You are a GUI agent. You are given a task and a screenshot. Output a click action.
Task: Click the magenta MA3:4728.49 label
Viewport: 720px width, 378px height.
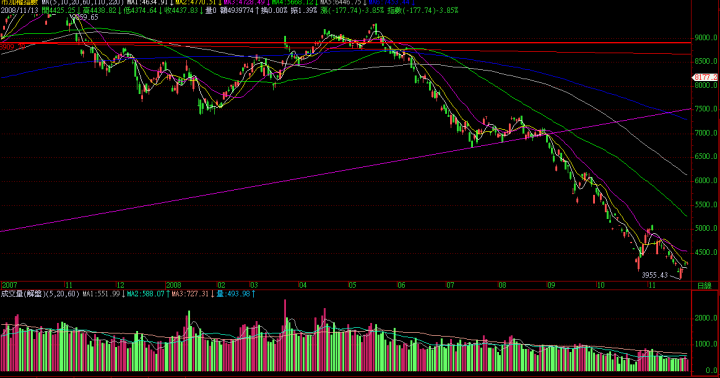tap(244, 3)
